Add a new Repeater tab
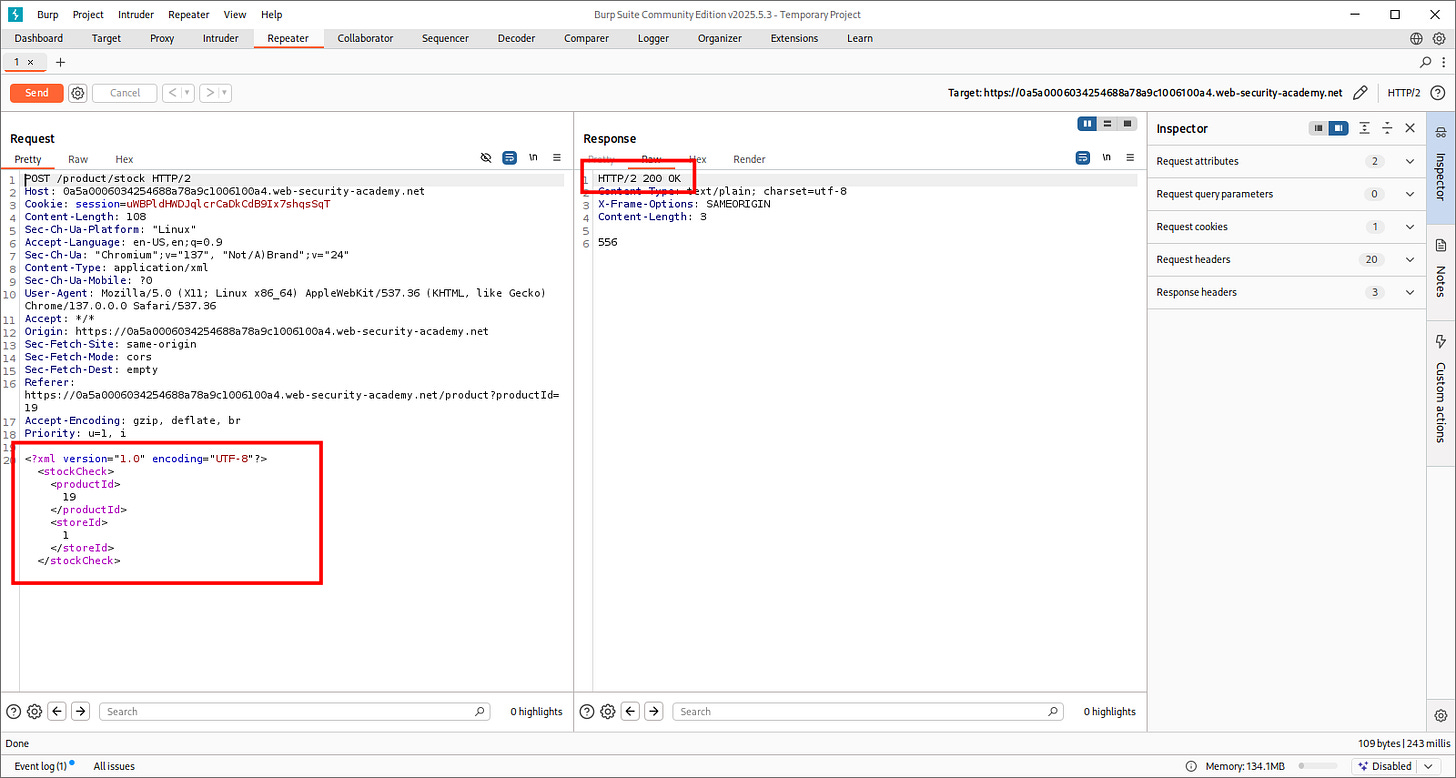This screenshot has width=1456, height=778. click(x=60, y=62)
